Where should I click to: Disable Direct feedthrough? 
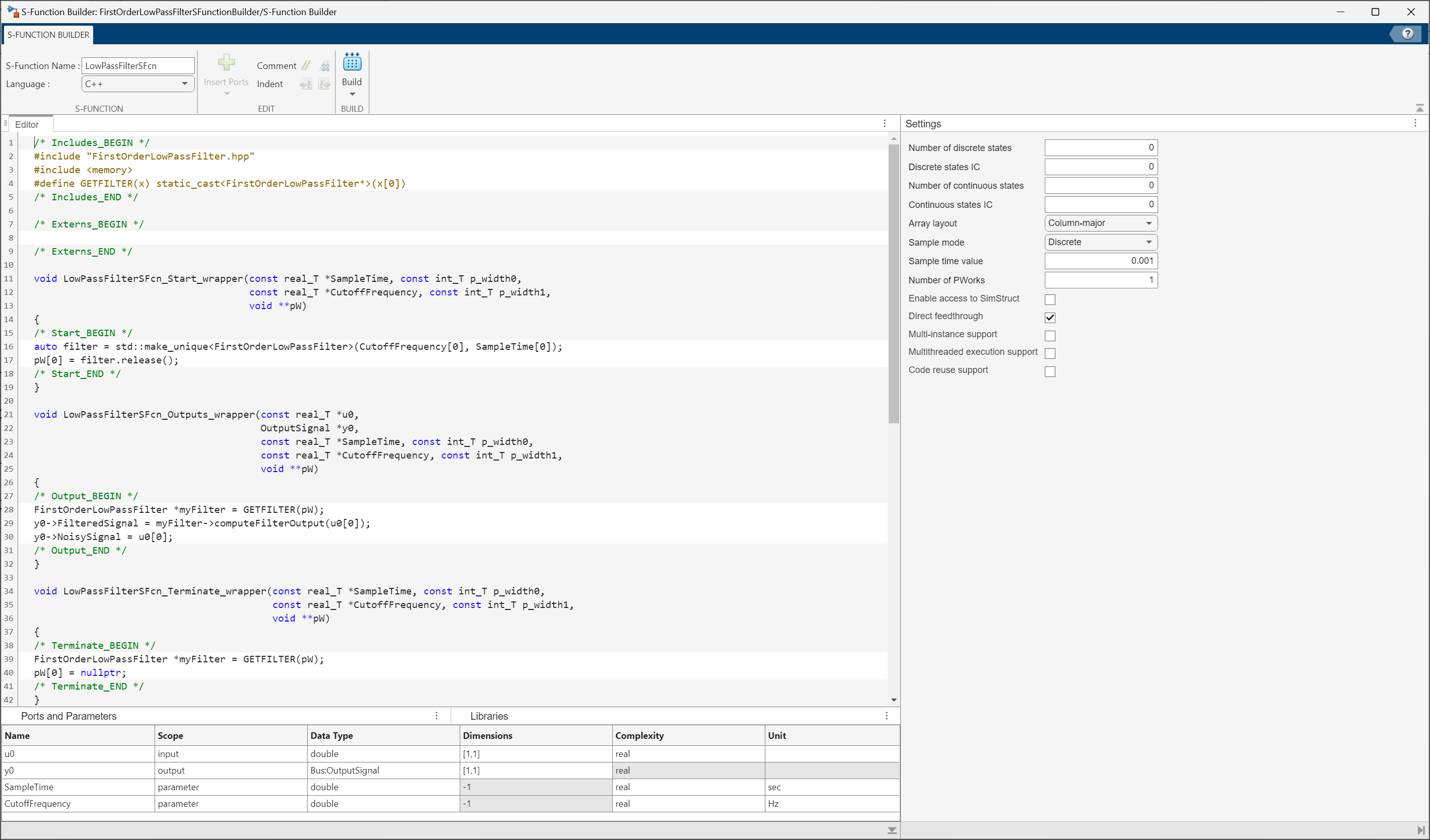1050,317
